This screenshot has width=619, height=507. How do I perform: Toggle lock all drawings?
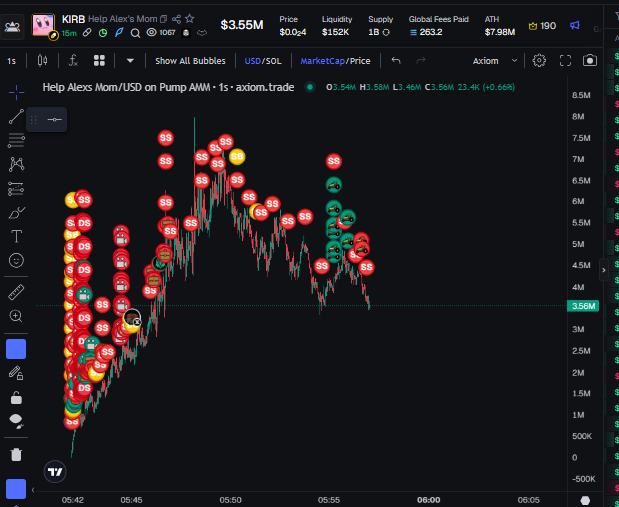pos(16,397)
